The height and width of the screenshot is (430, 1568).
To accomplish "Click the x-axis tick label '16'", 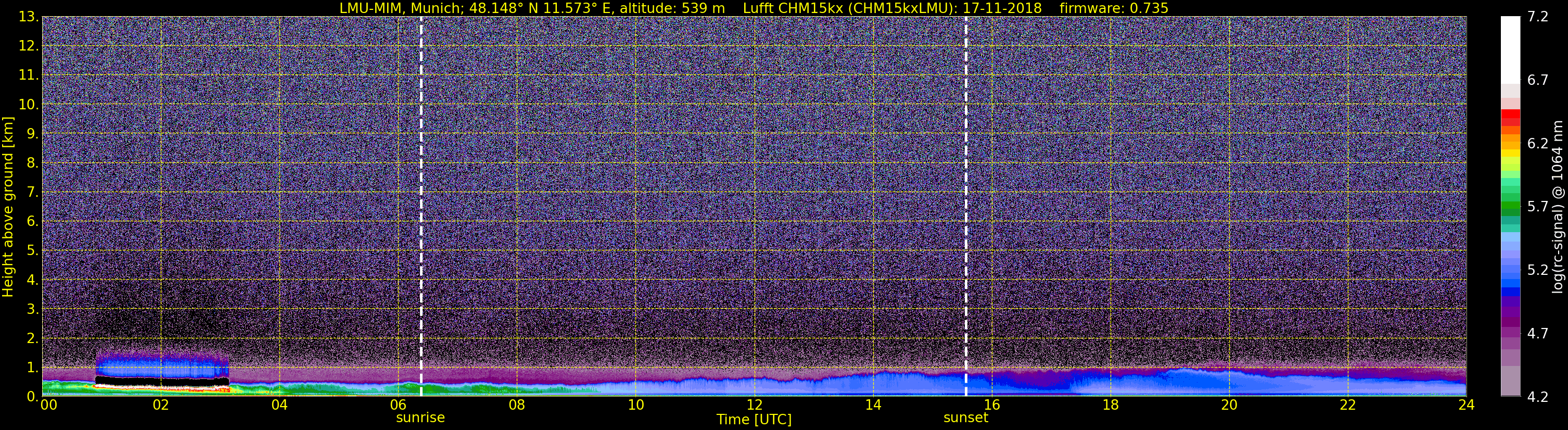I will (991, 405).
